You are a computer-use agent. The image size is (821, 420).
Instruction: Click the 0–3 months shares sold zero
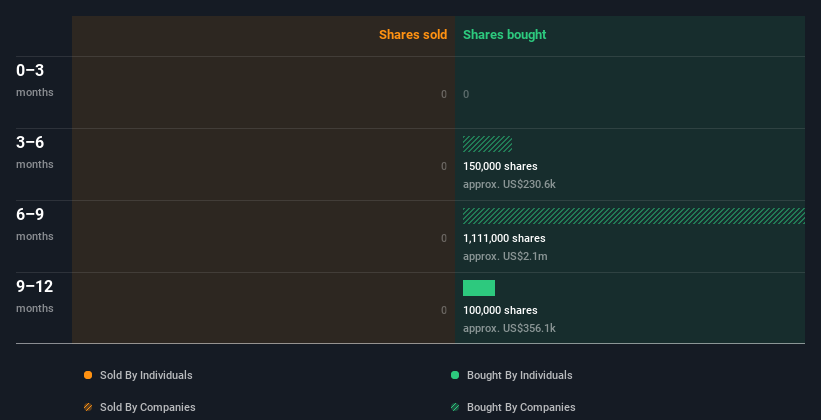click(x=444, y=94)
